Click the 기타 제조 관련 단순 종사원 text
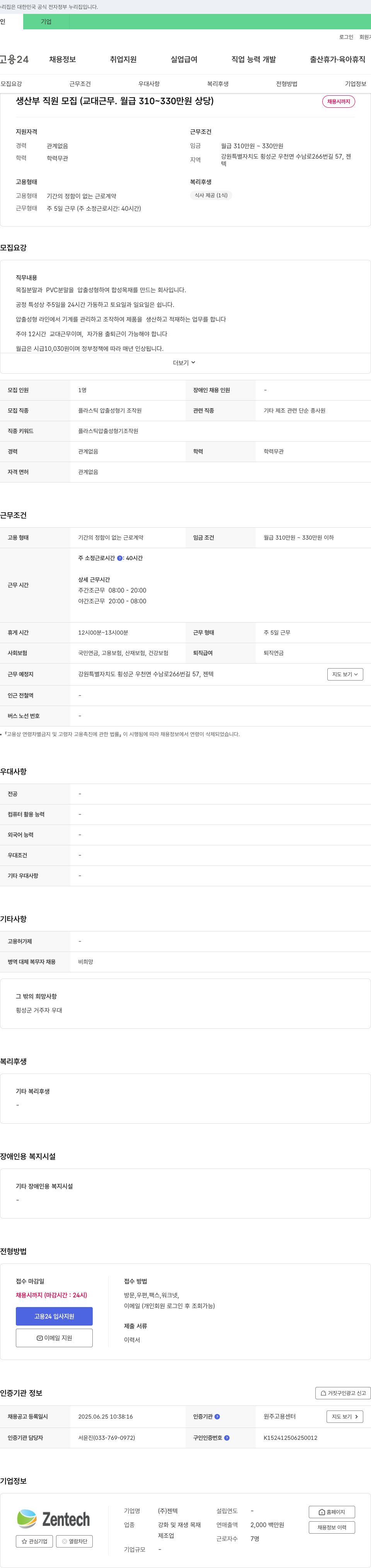371x1568 pixels. (x=294, y=411)
